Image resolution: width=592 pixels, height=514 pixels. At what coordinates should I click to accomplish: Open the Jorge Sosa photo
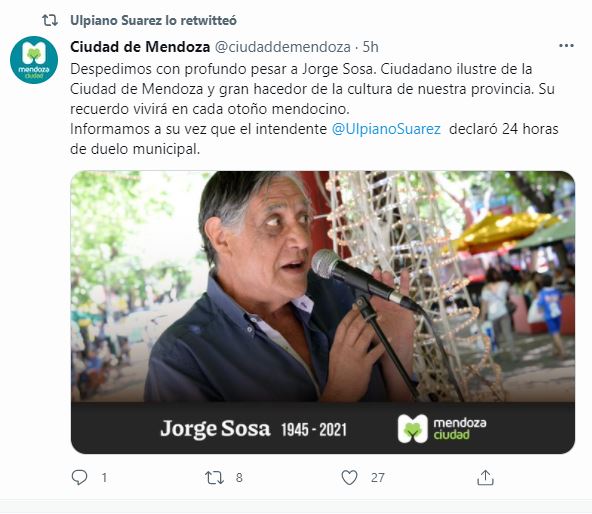323,286
